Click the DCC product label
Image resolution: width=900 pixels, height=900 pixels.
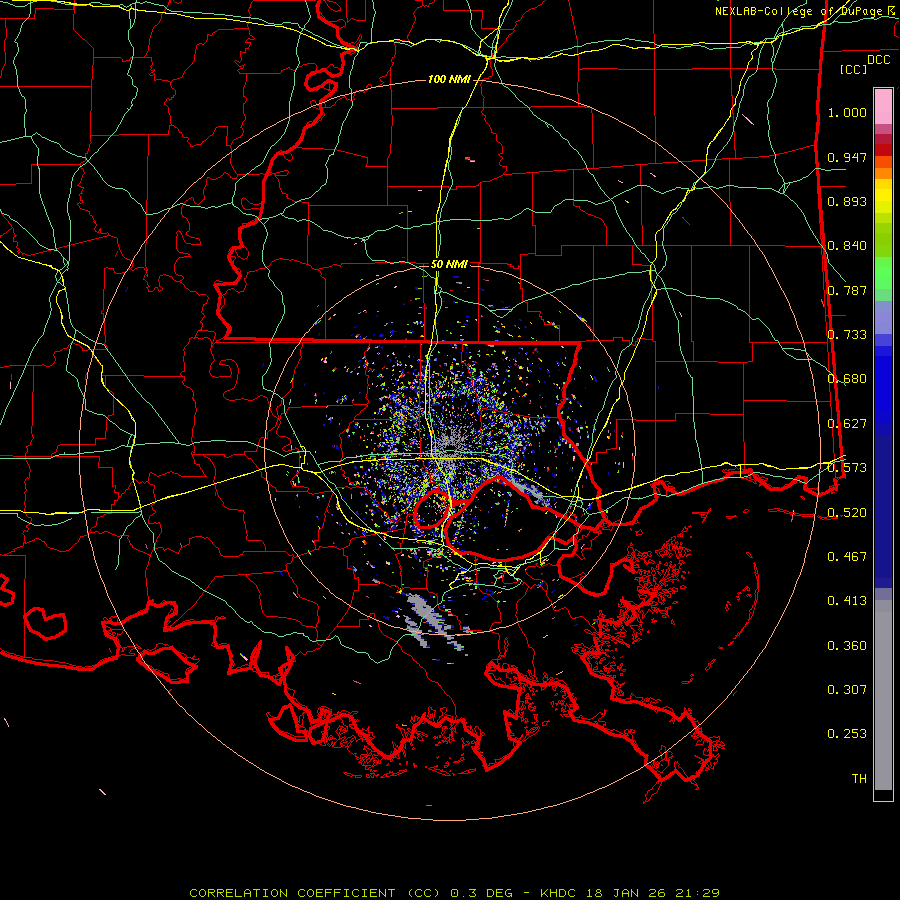(878, 60)
